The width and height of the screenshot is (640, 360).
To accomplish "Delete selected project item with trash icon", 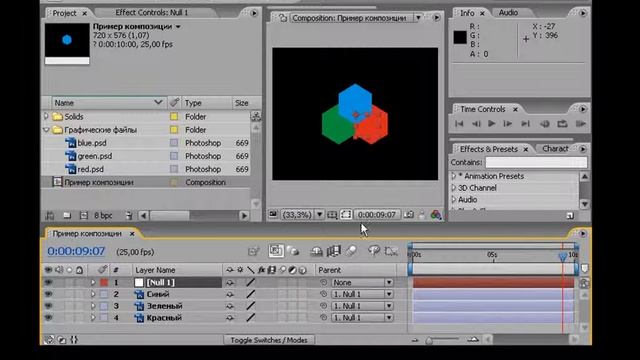I will 129,215.
